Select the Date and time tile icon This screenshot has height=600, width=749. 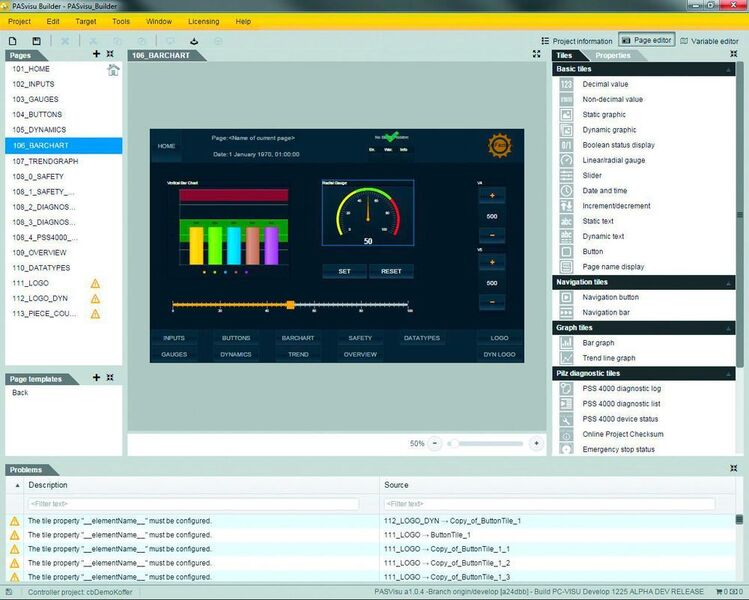(x=566, y=191)
